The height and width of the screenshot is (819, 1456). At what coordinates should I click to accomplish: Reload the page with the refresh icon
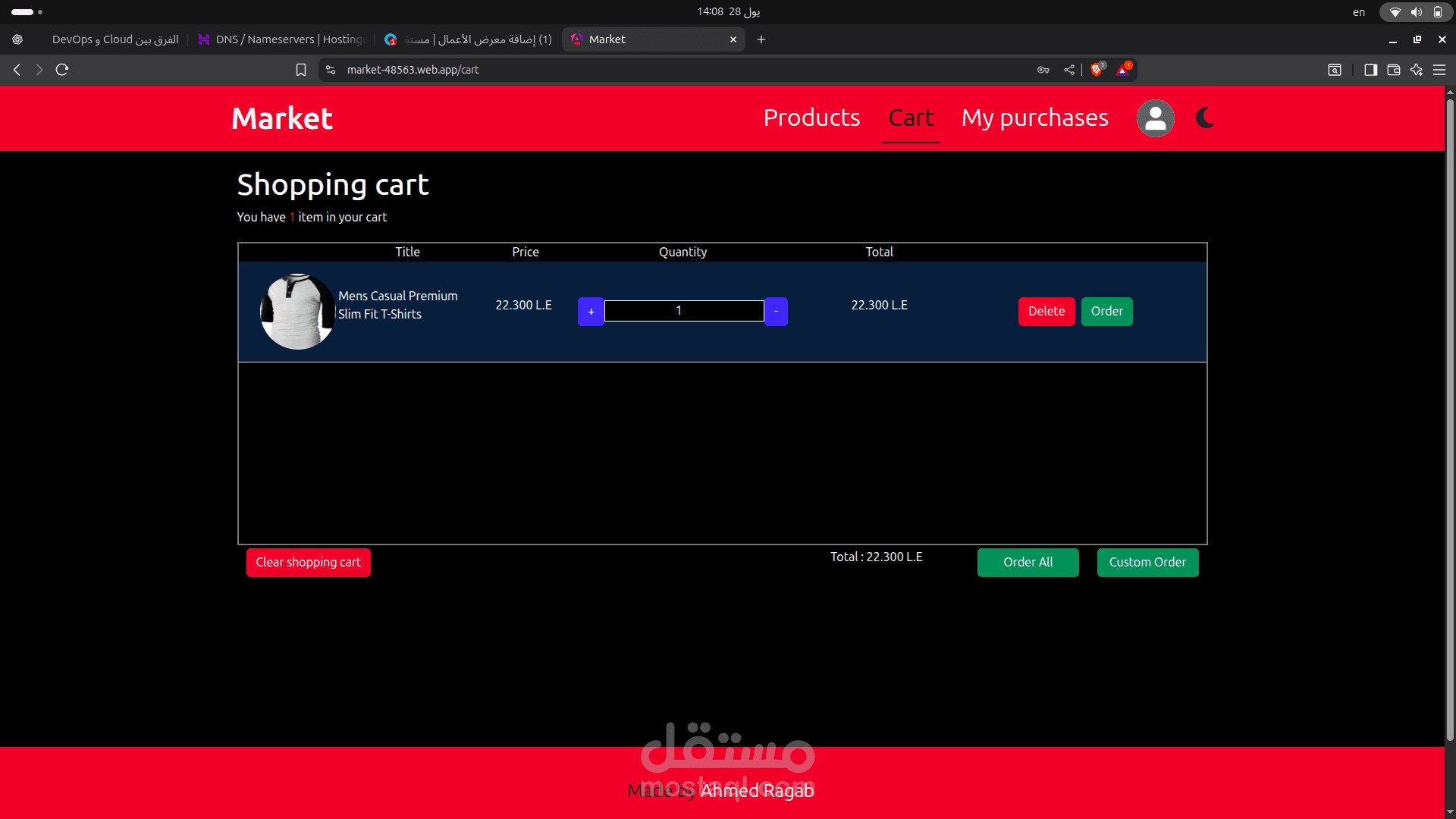62,70
